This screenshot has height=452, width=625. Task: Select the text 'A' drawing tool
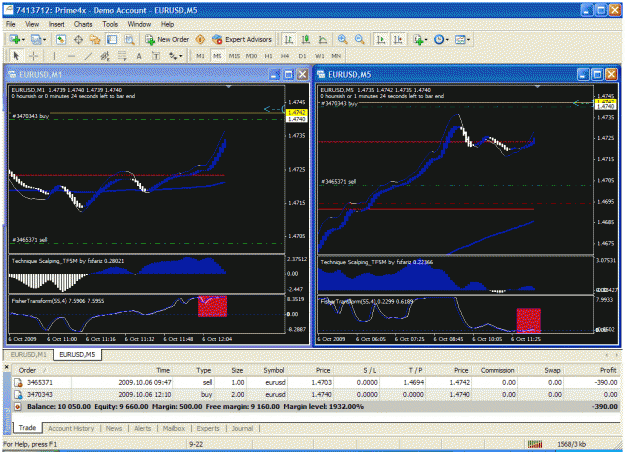pos(139,56)
